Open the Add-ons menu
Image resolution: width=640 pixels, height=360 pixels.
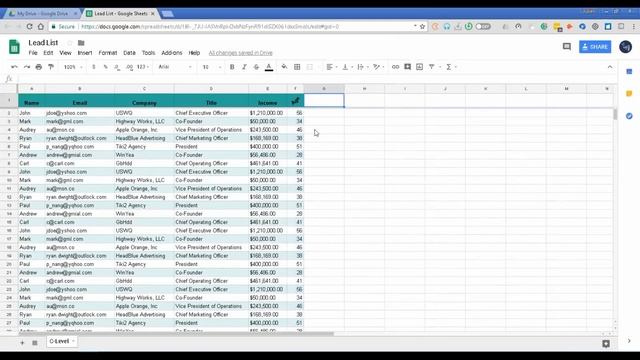[172, 53]
